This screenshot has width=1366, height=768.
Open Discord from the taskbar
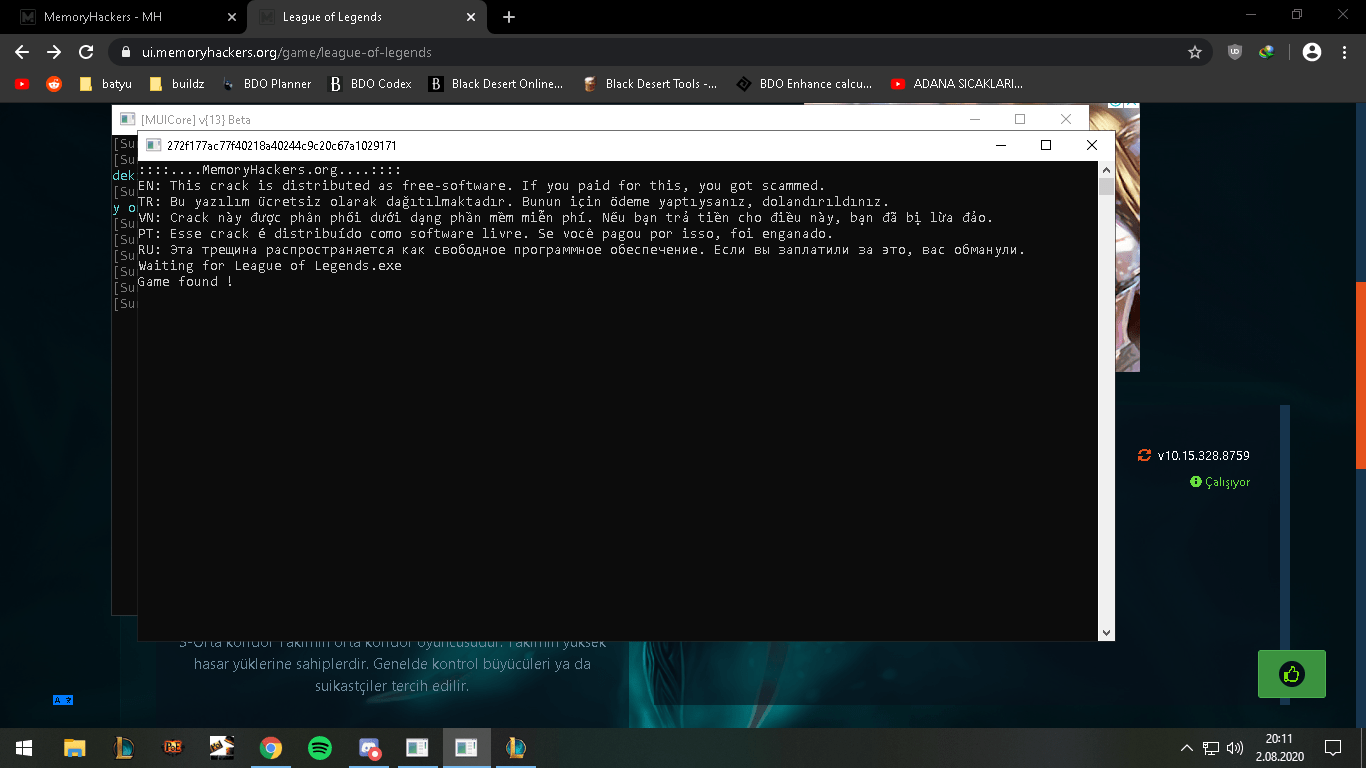369,747
